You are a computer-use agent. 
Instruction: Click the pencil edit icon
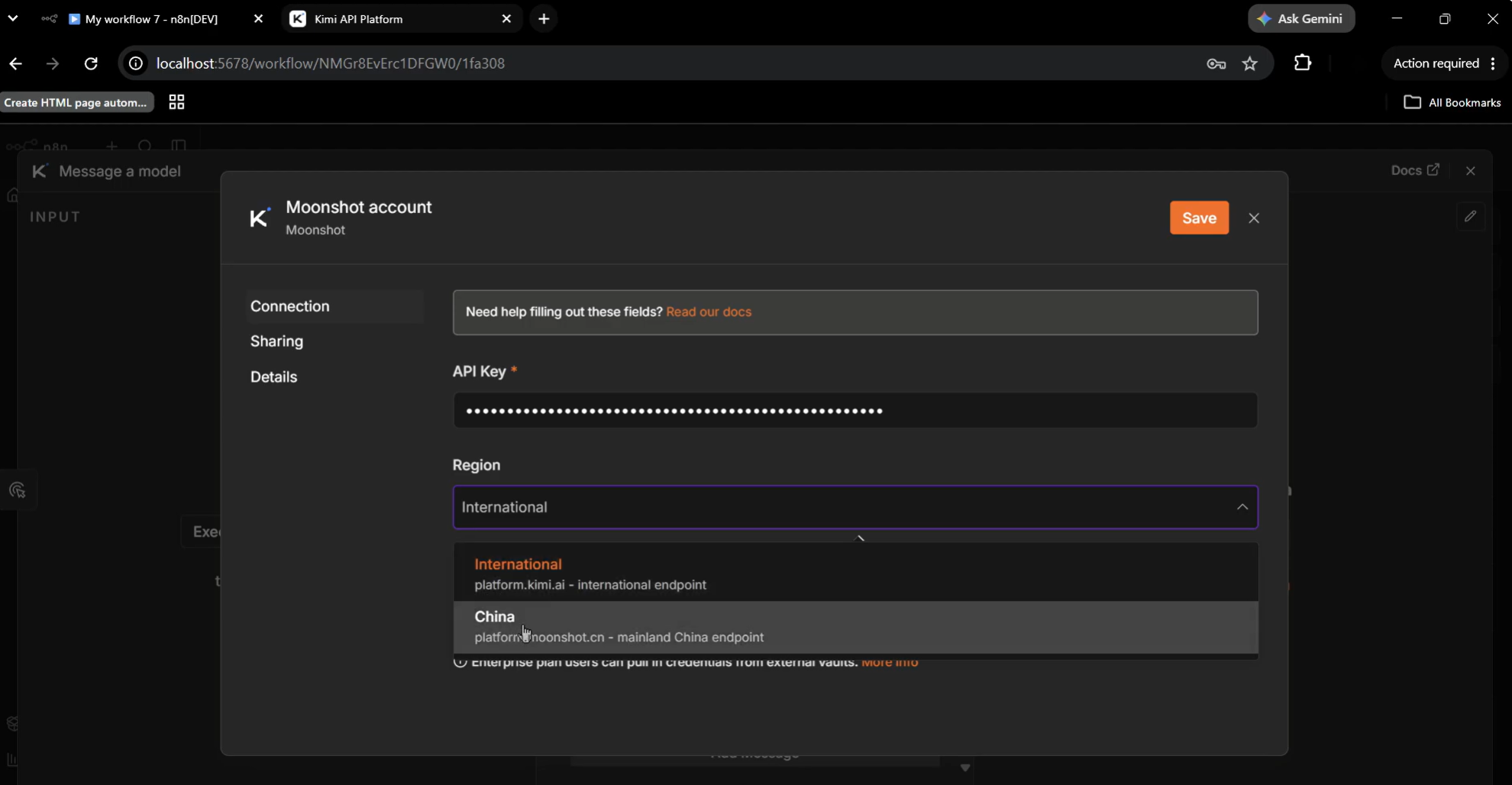click(1471, 217)
